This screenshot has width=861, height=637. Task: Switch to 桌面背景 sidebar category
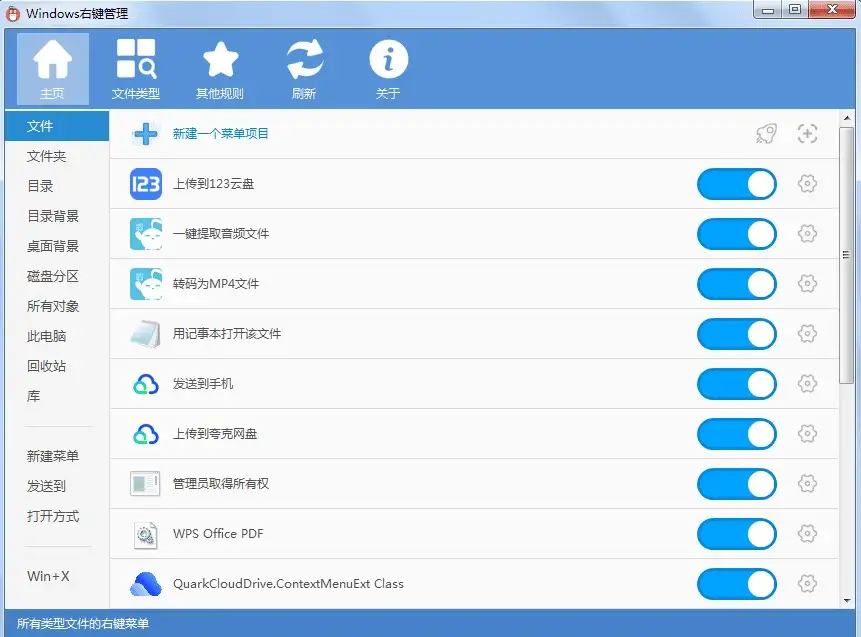point(53,246)
